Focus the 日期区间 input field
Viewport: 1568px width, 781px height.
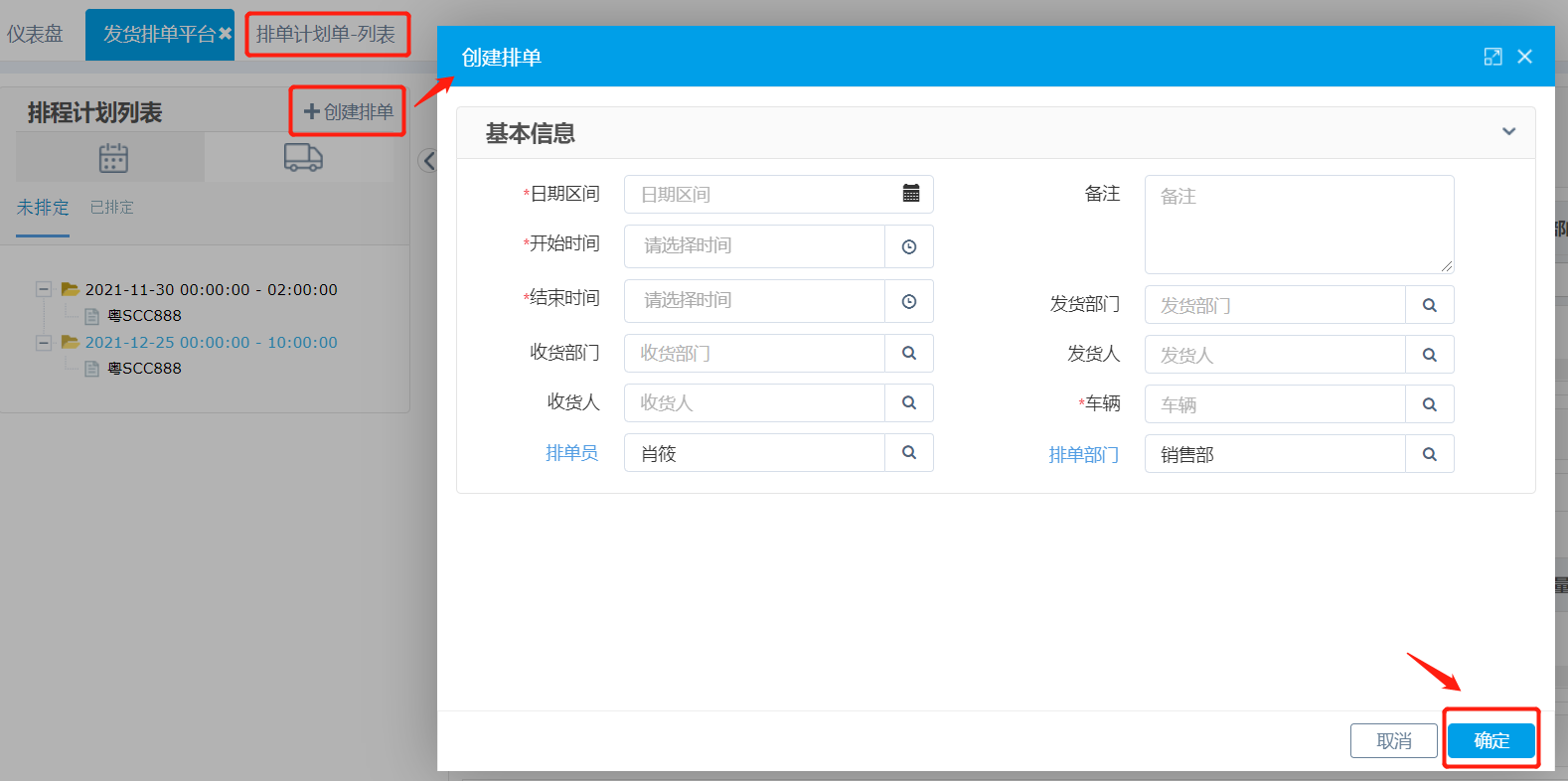779,194
